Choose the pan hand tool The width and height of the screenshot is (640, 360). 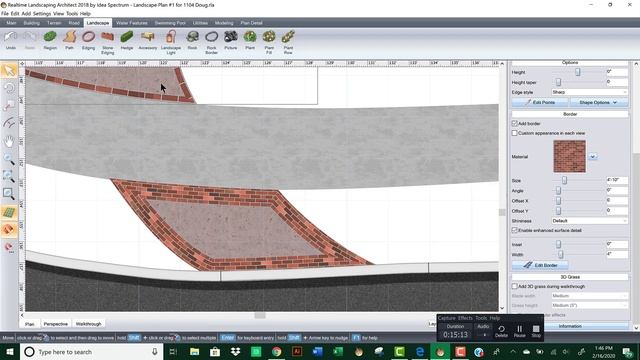tap(9, 141)
